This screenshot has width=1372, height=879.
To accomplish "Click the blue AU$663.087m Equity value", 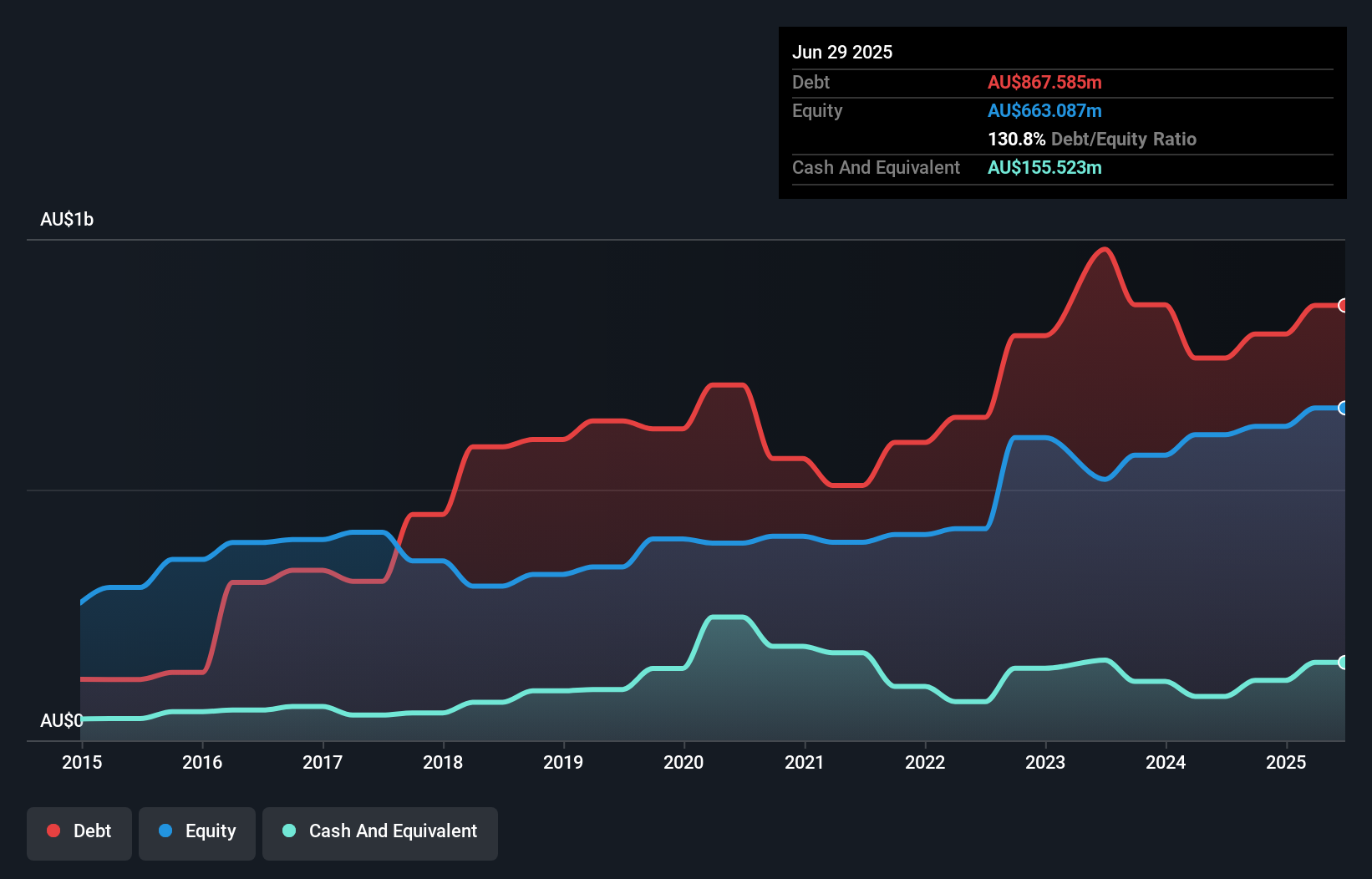I will [1044, 110].
